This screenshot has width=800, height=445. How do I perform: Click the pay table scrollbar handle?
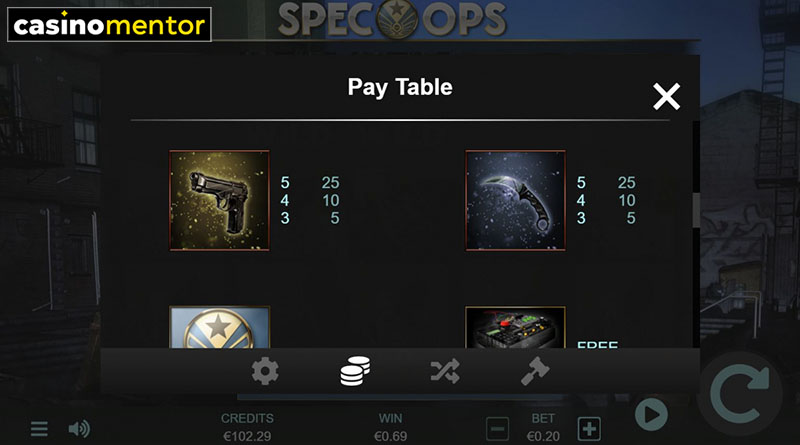click(696, 210)
